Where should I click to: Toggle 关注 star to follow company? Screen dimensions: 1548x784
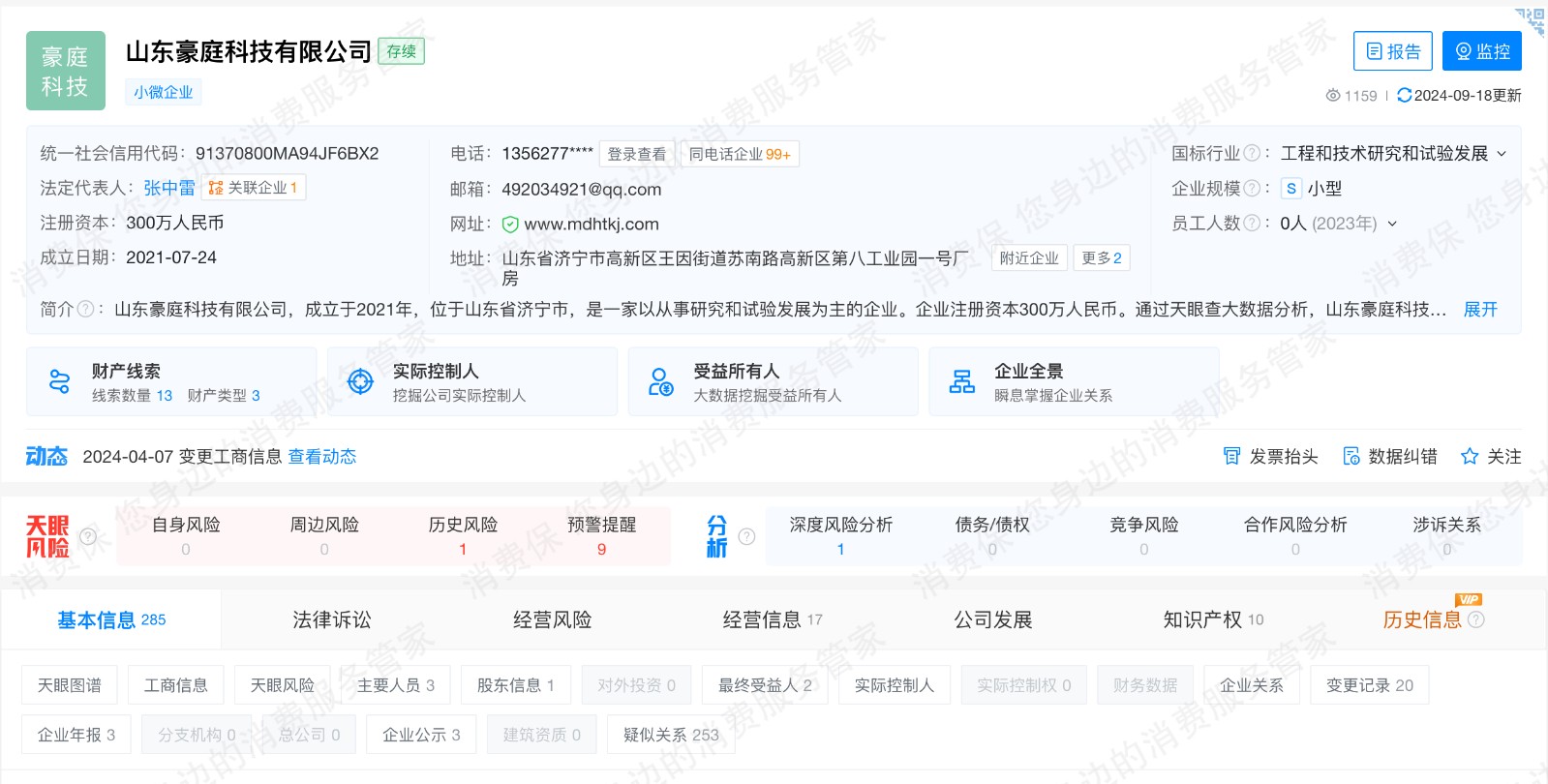1470,456
